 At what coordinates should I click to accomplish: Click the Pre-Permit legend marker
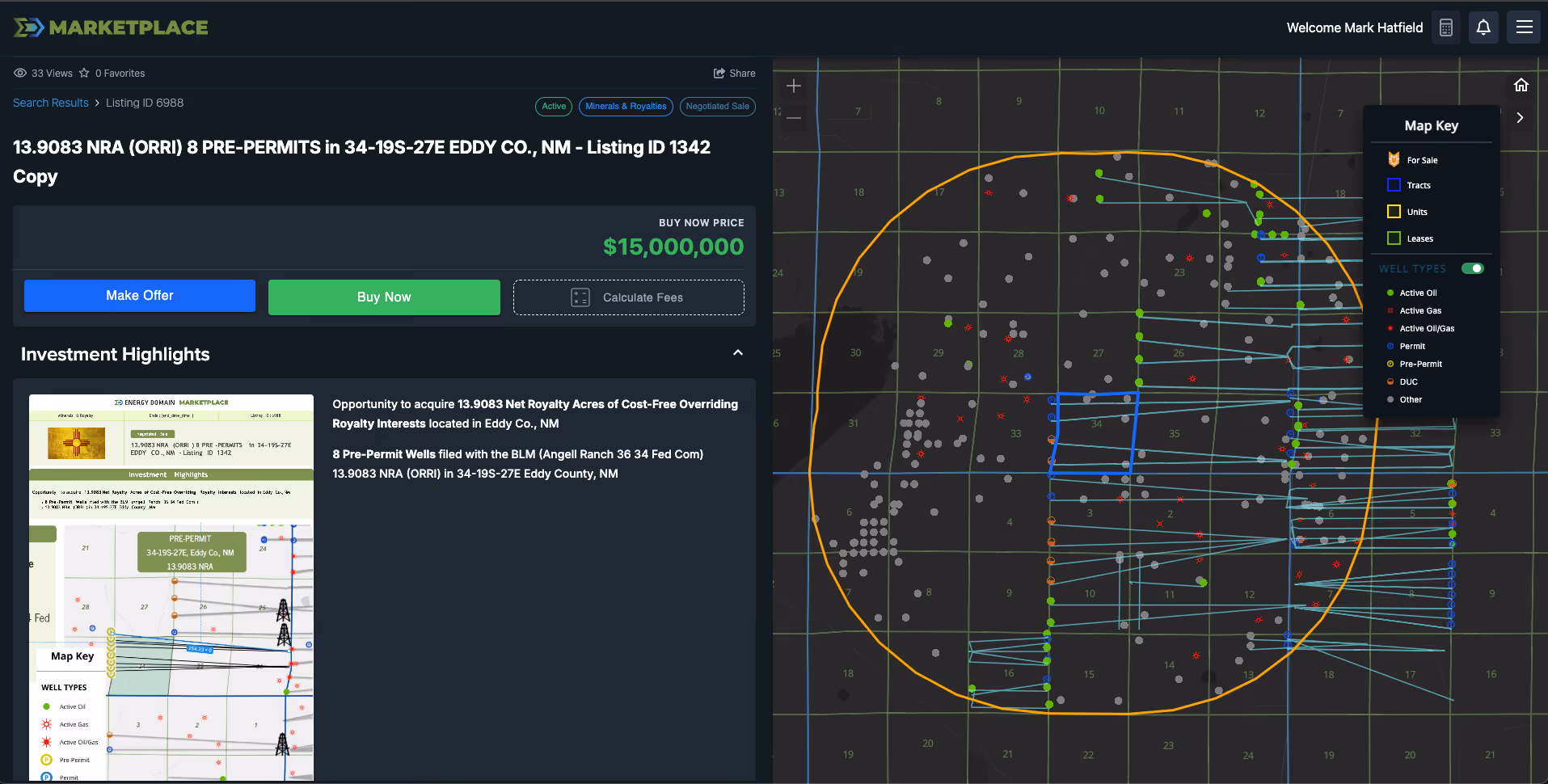[1390, 364]
